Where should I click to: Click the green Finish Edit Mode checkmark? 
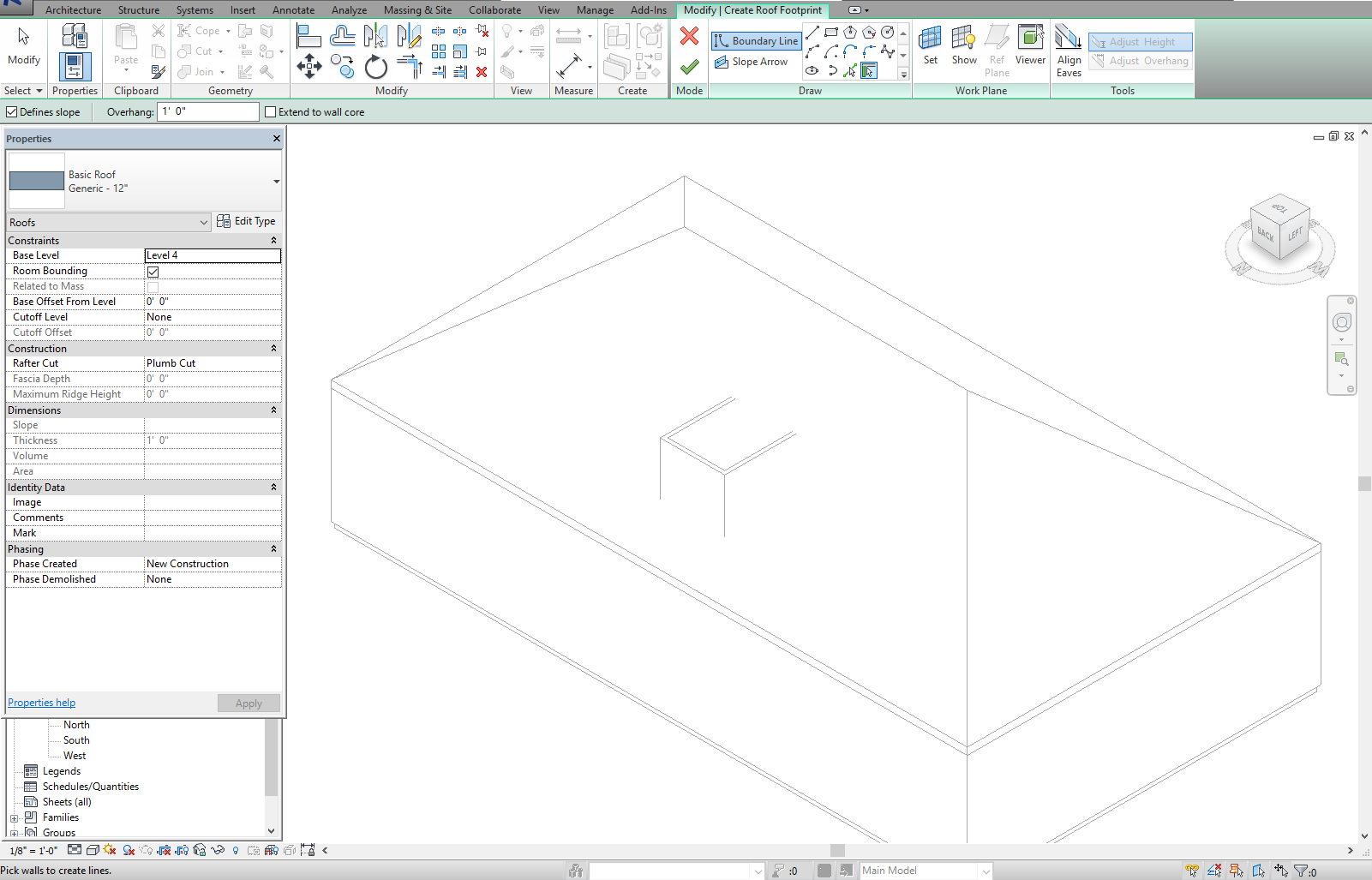click(689, 66)
